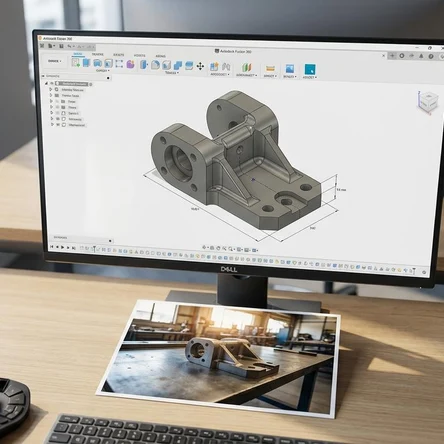Viewport: 444px width, 444px height.
Task: Click the Insert image picture icon
Action: pyautogui.click(x=290, y=69)
